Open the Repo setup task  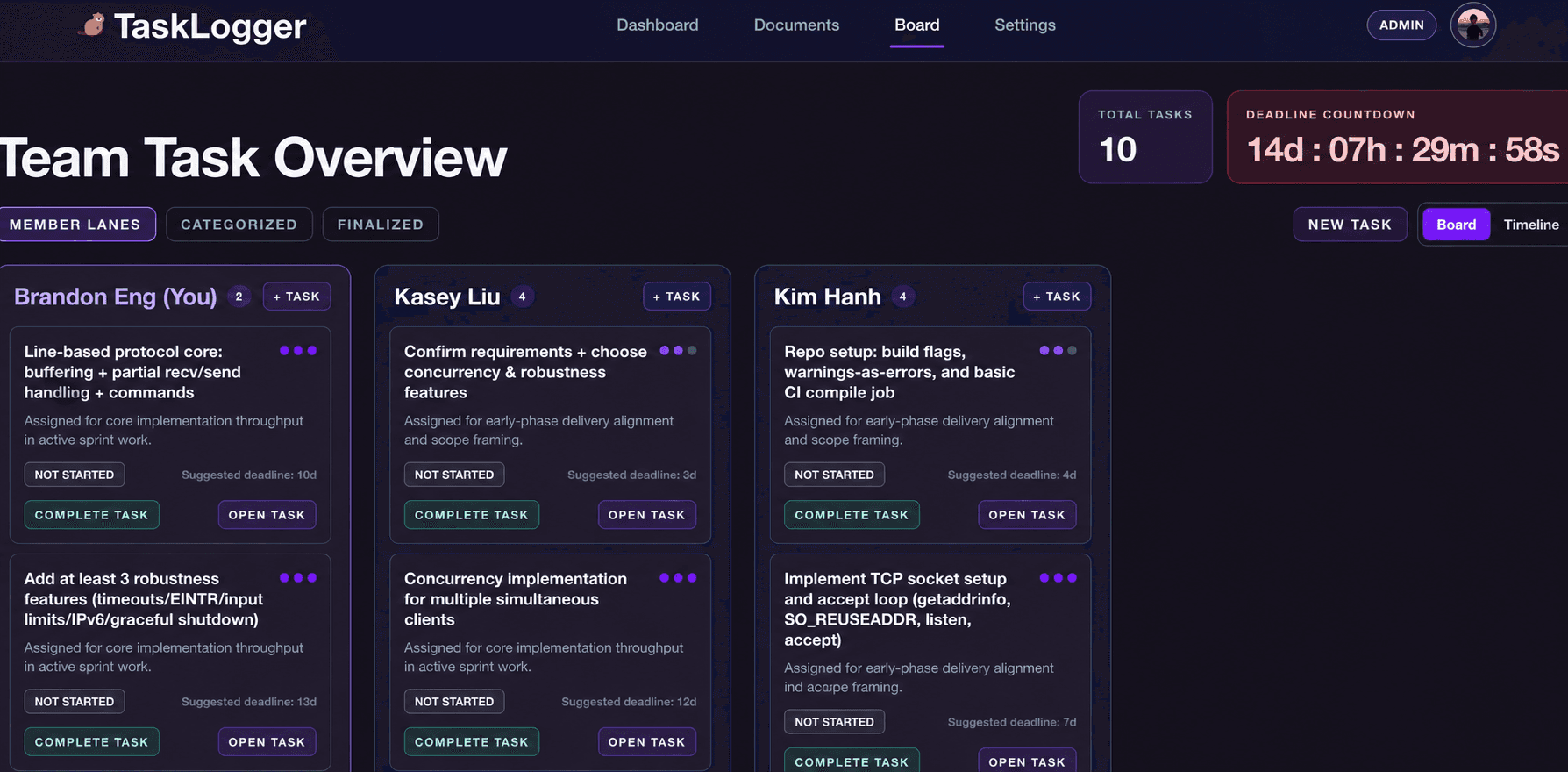click(1027, 515)
